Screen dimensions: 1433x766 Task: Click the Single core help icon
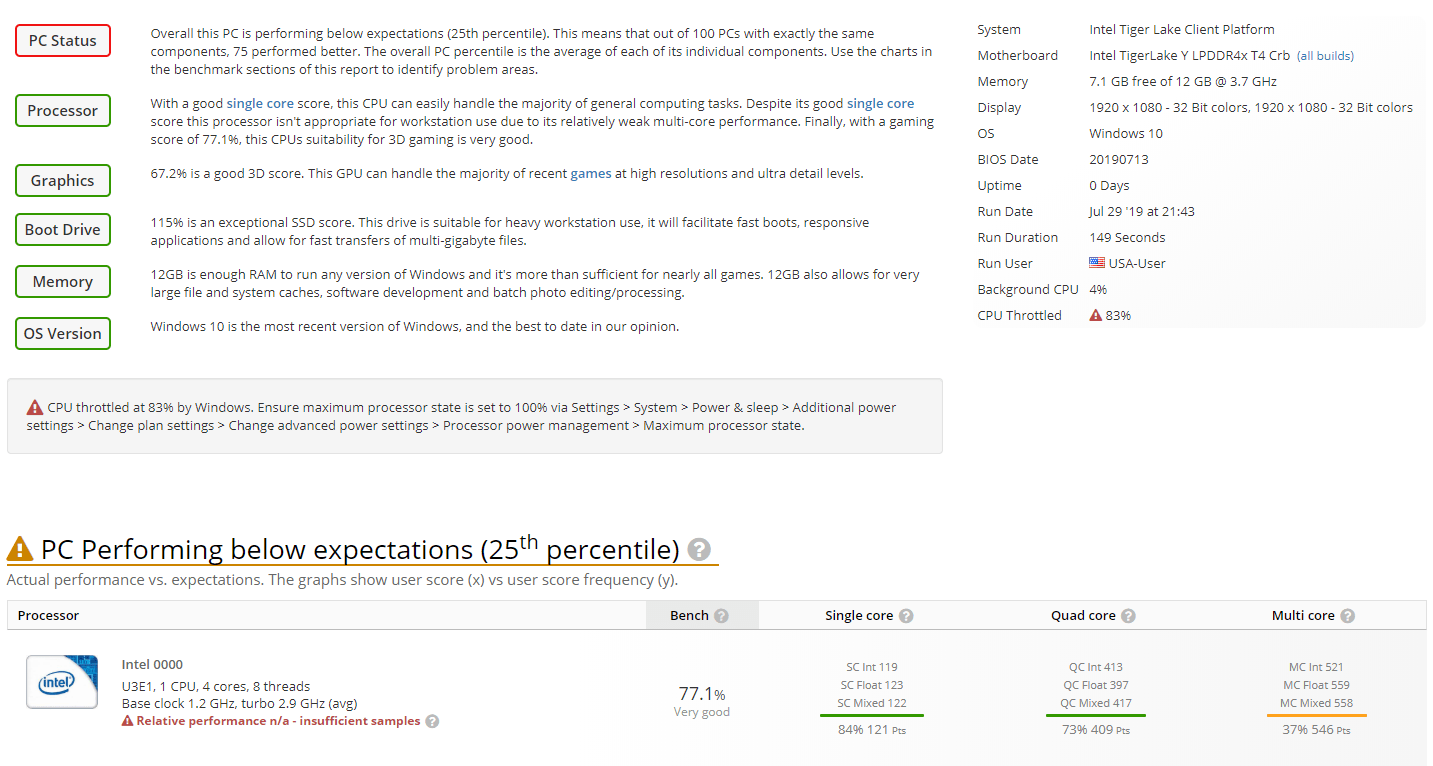point(906,616)
